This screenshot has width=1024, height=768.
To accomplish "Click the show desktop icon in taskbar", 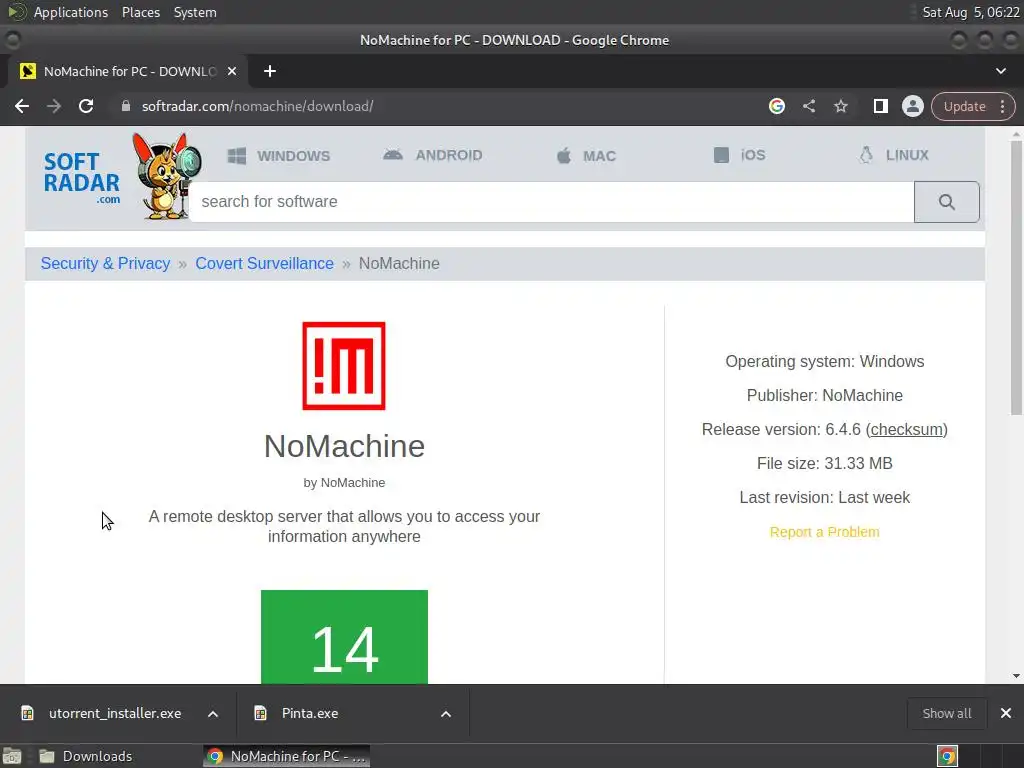I will coord(12,756).
